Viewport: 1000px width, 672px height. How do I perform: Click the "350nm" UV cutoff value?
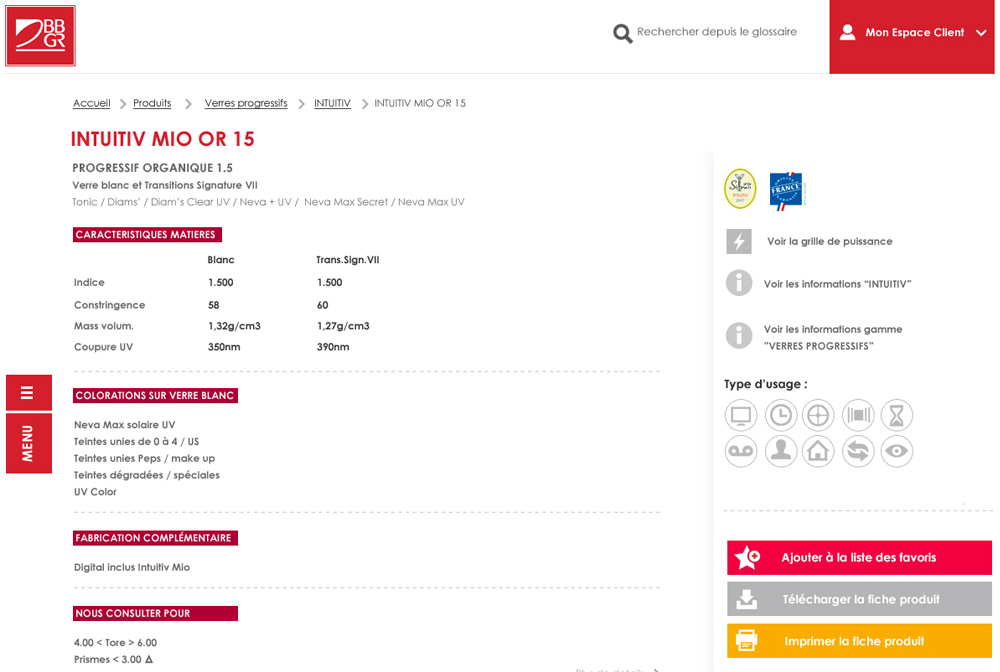pyautogui.click(x=224, y=347)
